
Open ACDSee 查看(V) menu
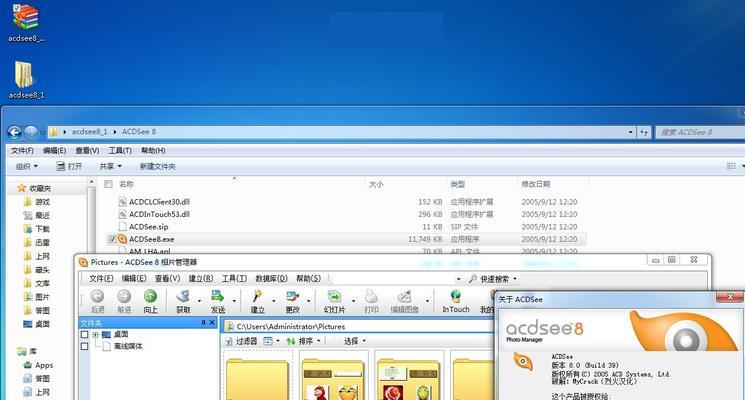167,278
